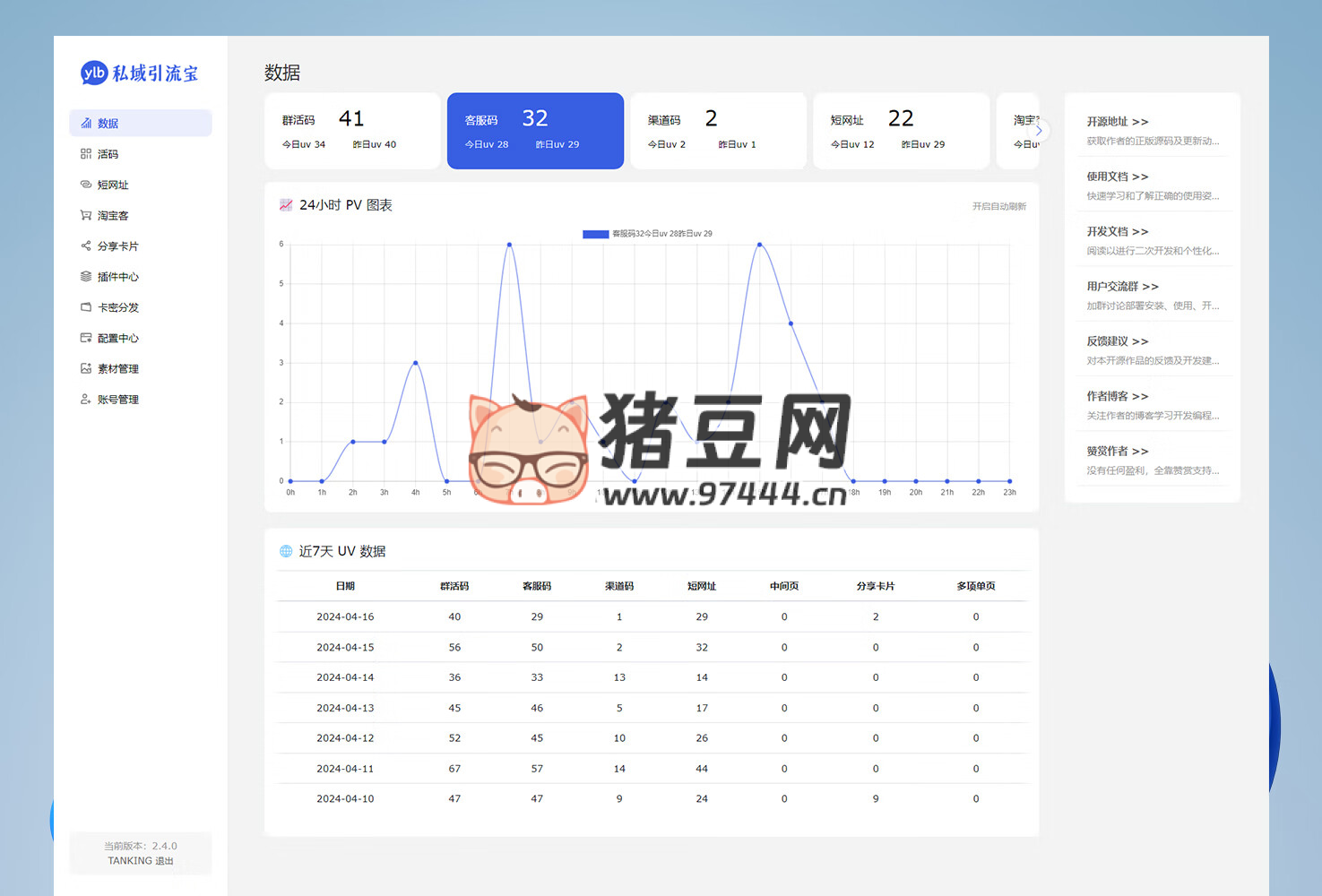Click the 数据 page heading
1322x896 pixels.
tap(282, 73)
